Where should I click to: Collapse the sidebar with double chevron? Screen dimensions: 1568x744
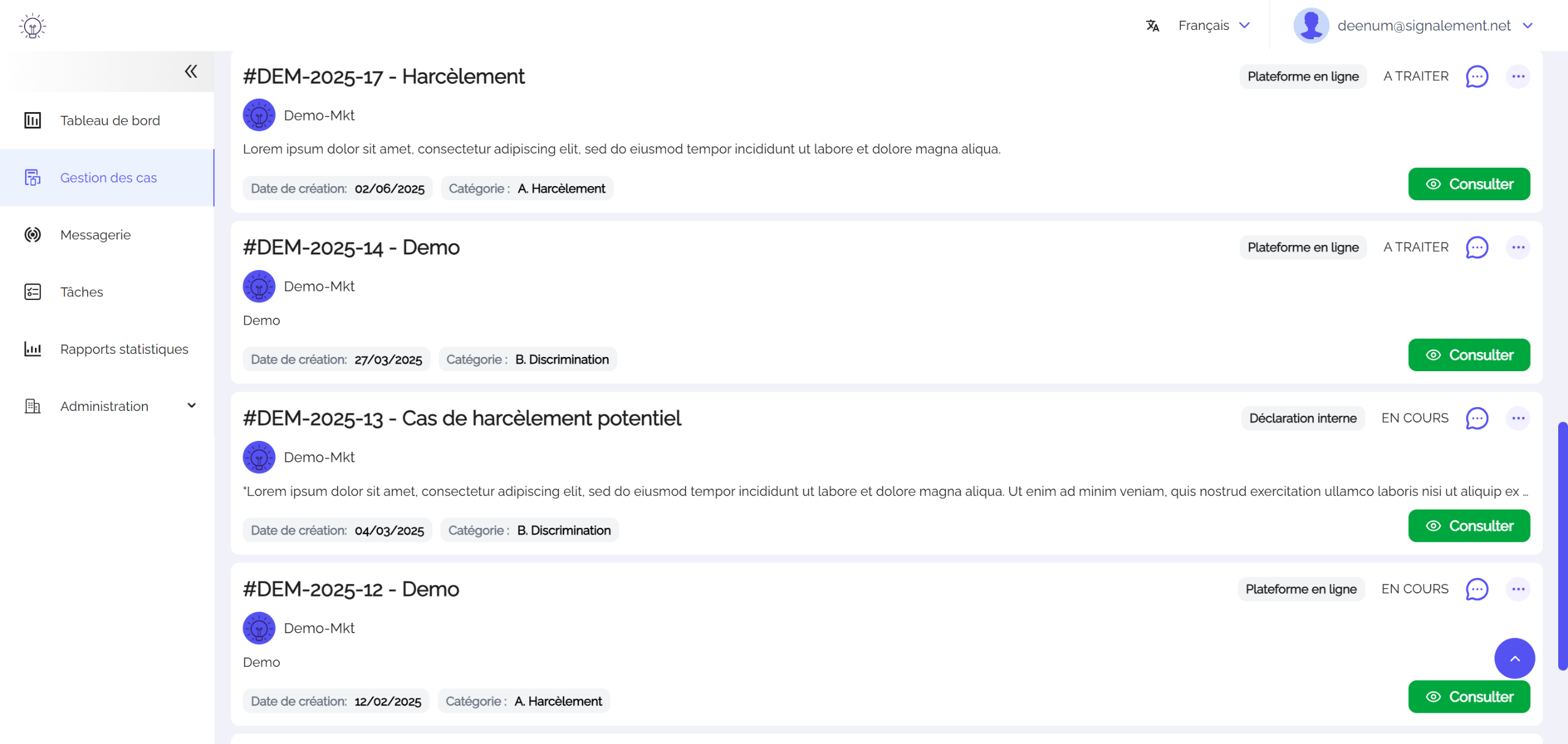tap(191, 72)
